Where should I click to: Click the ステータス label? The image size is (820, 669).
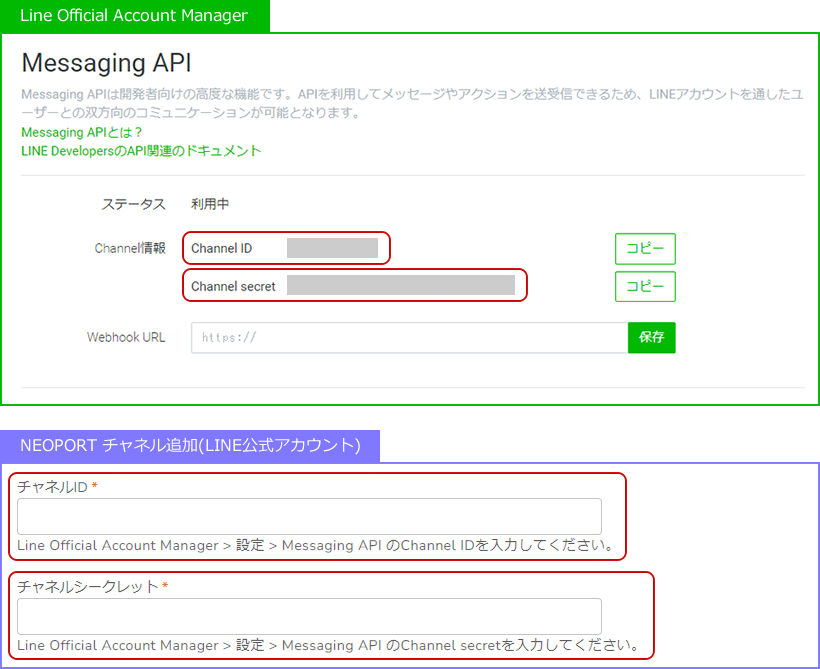click(x=133, y=204)
